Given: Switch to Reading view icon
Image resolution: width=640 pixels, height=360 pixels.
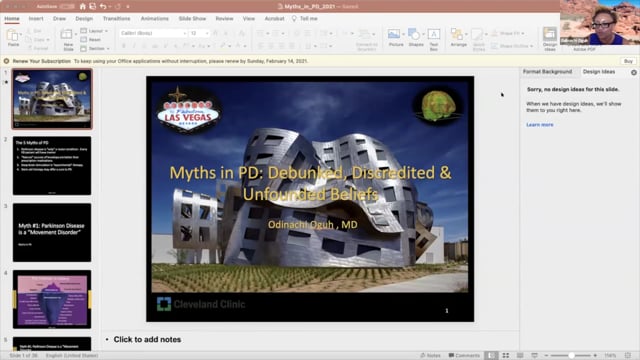Looking at the screenshot, I should click(520, 356).
